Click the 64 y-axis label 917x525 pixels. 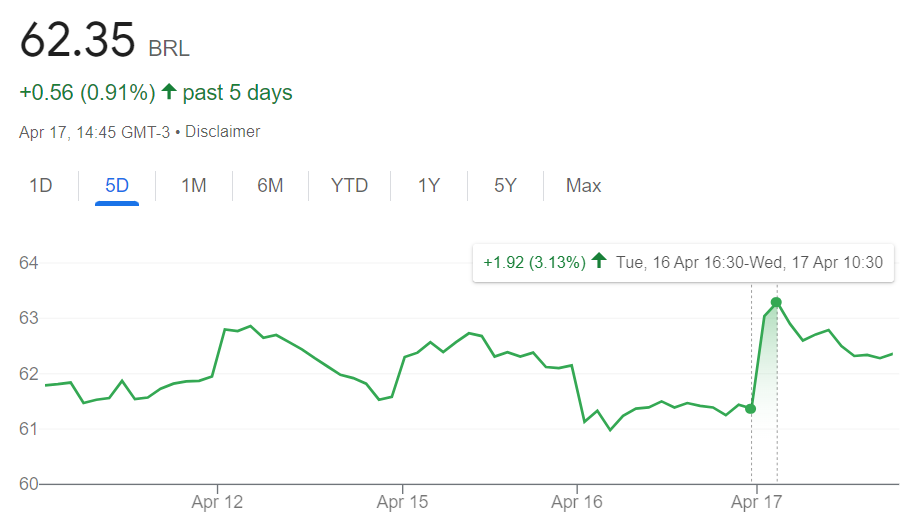[x=29, y=263]
